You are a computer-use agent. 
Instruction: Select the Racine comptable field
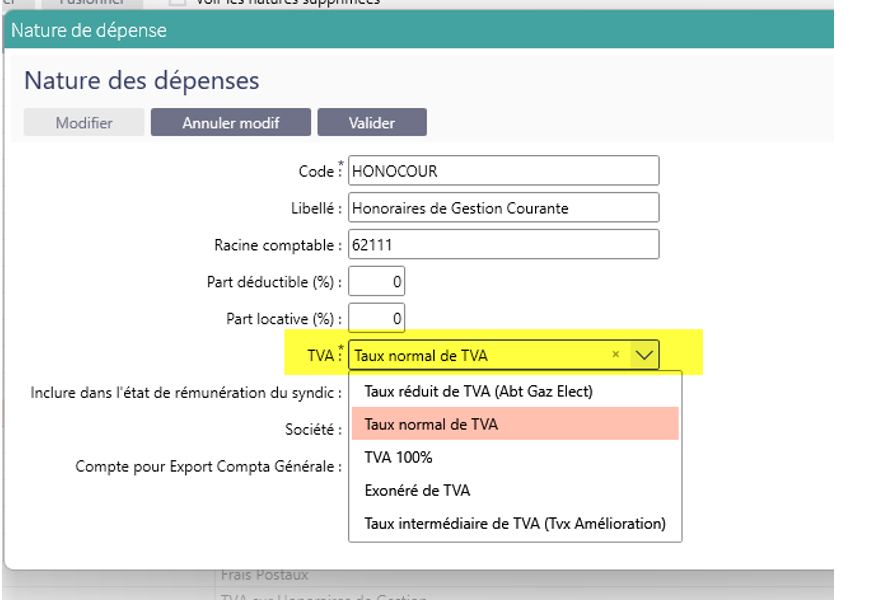503,245
